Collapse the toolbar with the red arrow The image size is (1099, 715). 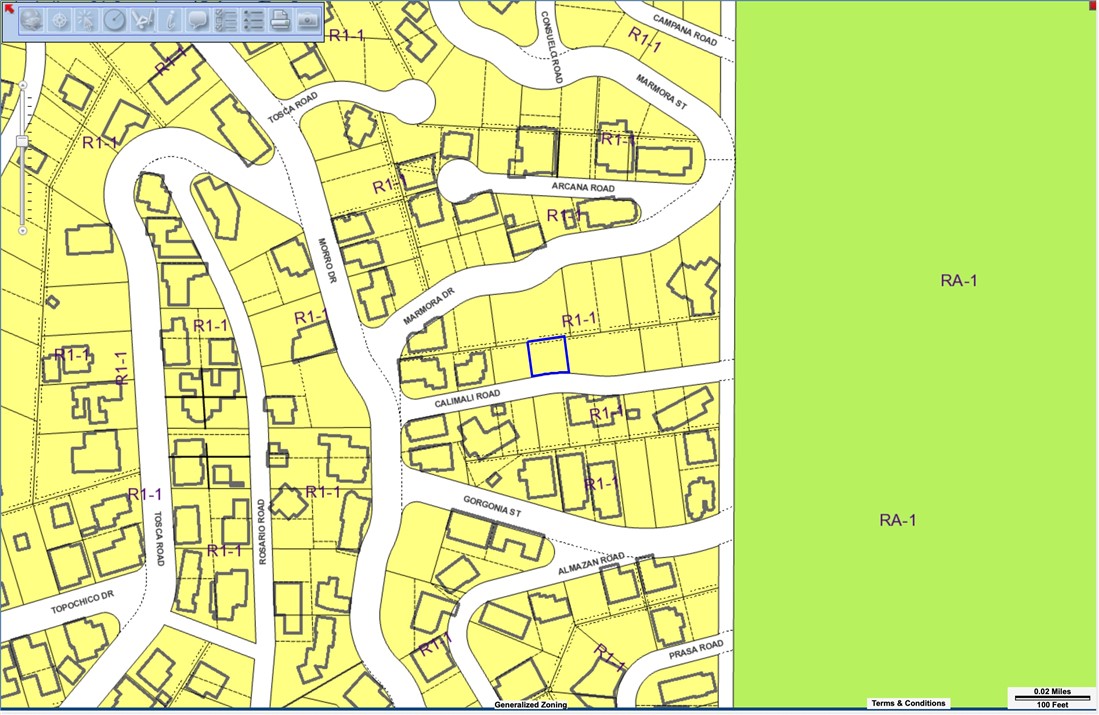(x=7, y=7)
